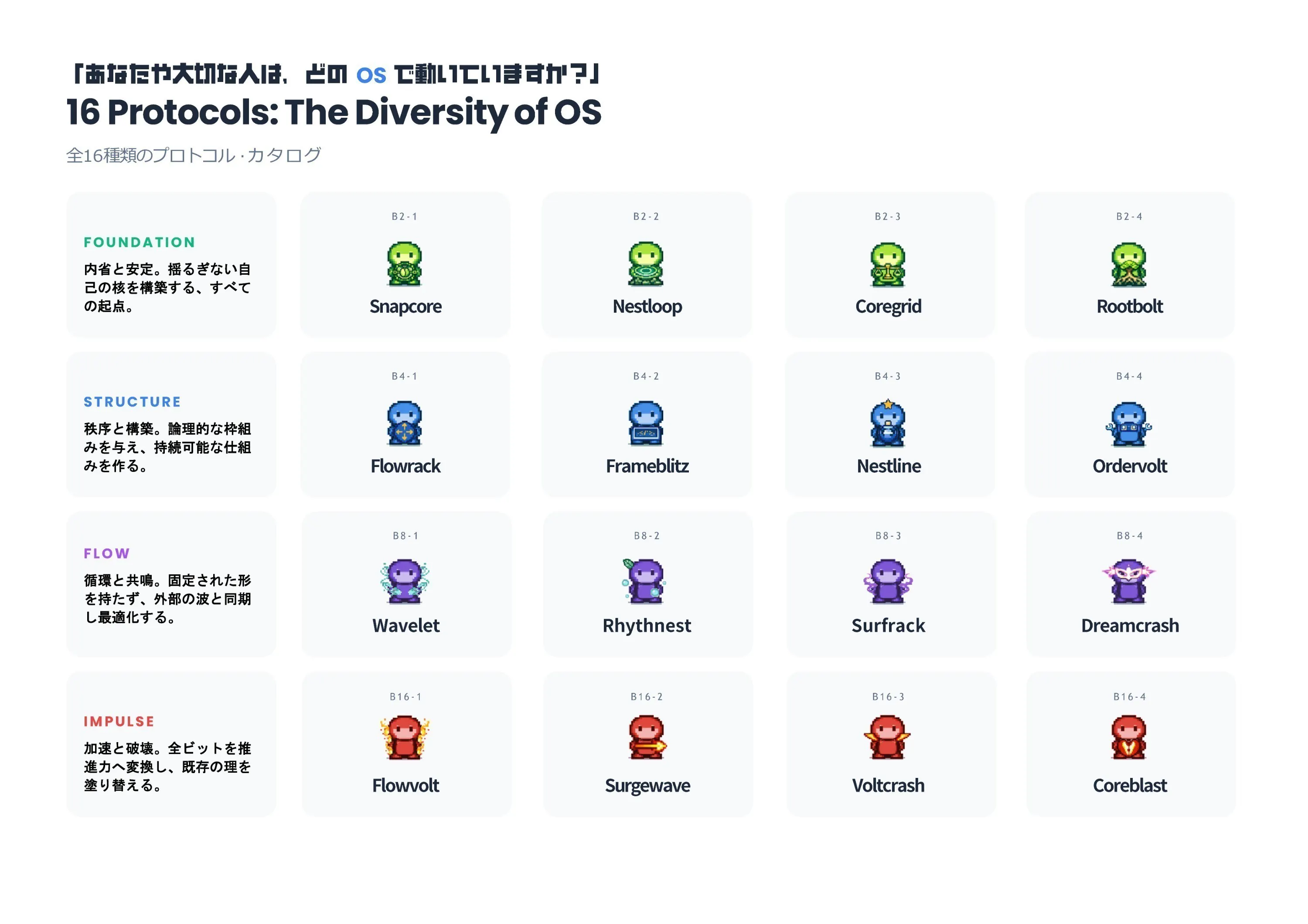Click the Surgewave character with arrow
1308x924 pixels.
click(x=647, y=738)
